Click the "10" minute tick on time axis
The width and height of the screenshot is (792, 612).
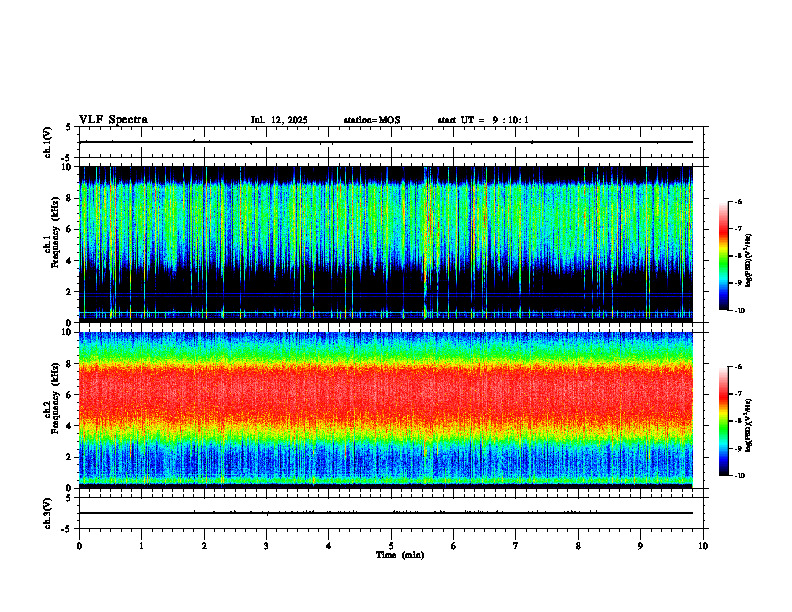(703, 546)
